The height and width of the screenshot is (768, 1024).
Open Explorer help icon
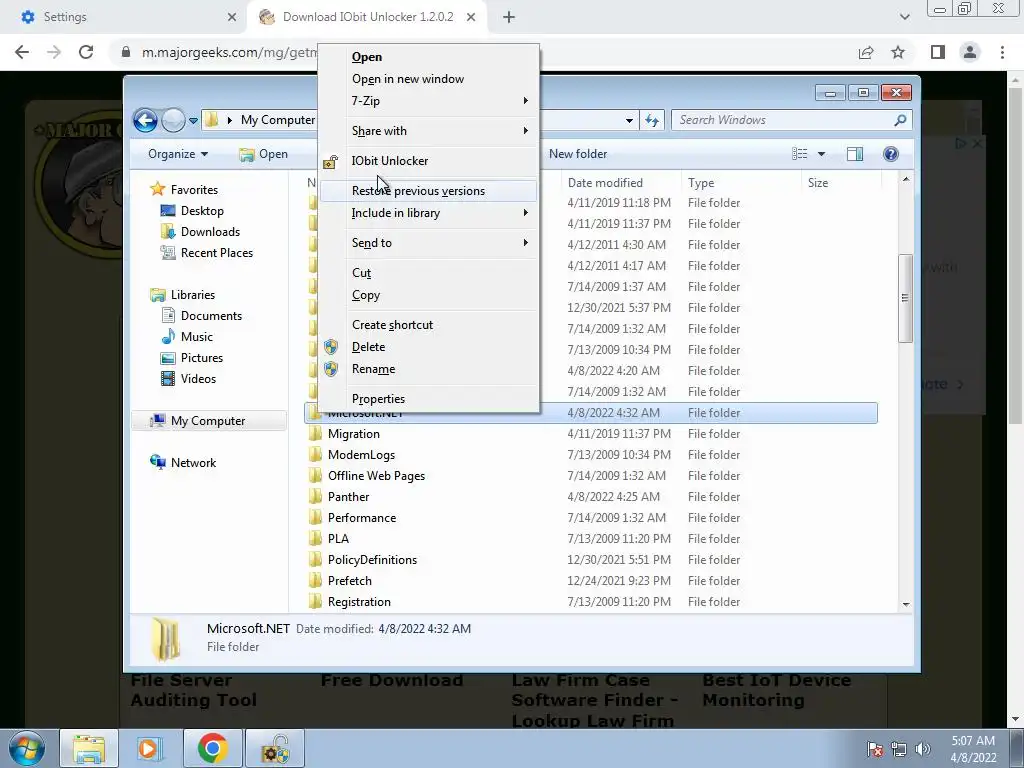[891, 154]
